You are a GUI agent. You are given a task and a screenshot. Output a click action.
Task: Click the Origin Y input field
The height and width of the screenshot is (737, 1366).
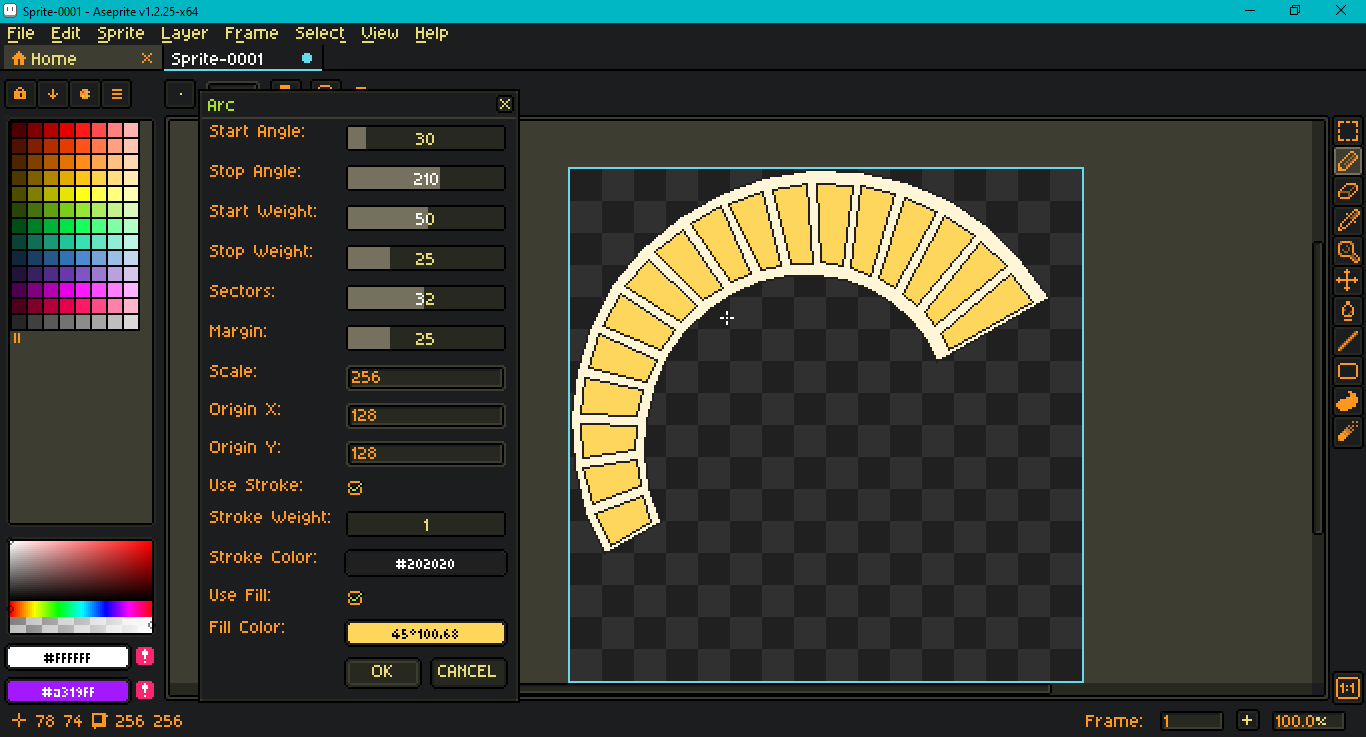[x=425, y=454]
